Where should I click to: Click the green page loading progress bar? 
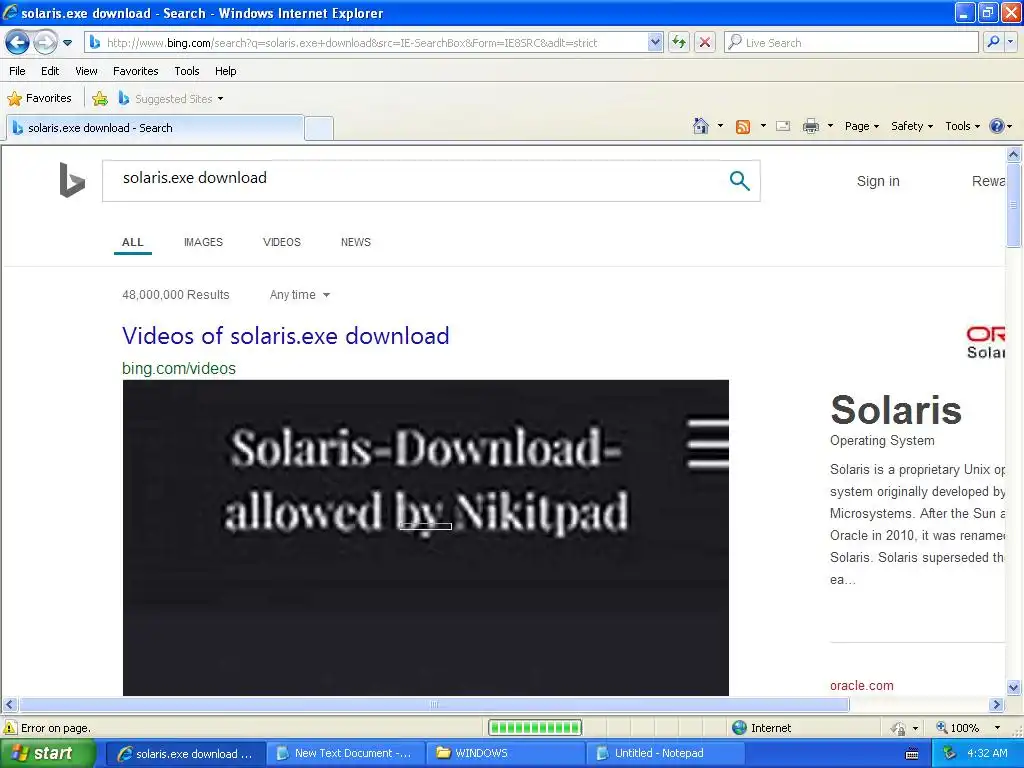pos(535,728)
